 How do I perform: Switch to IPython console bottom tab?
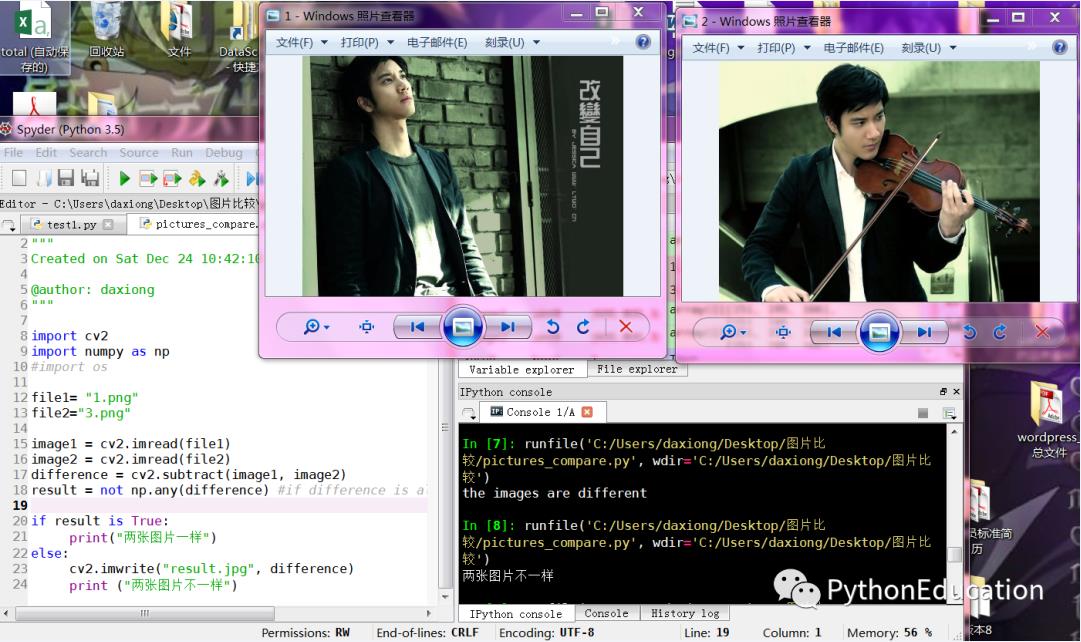[516, 614]
